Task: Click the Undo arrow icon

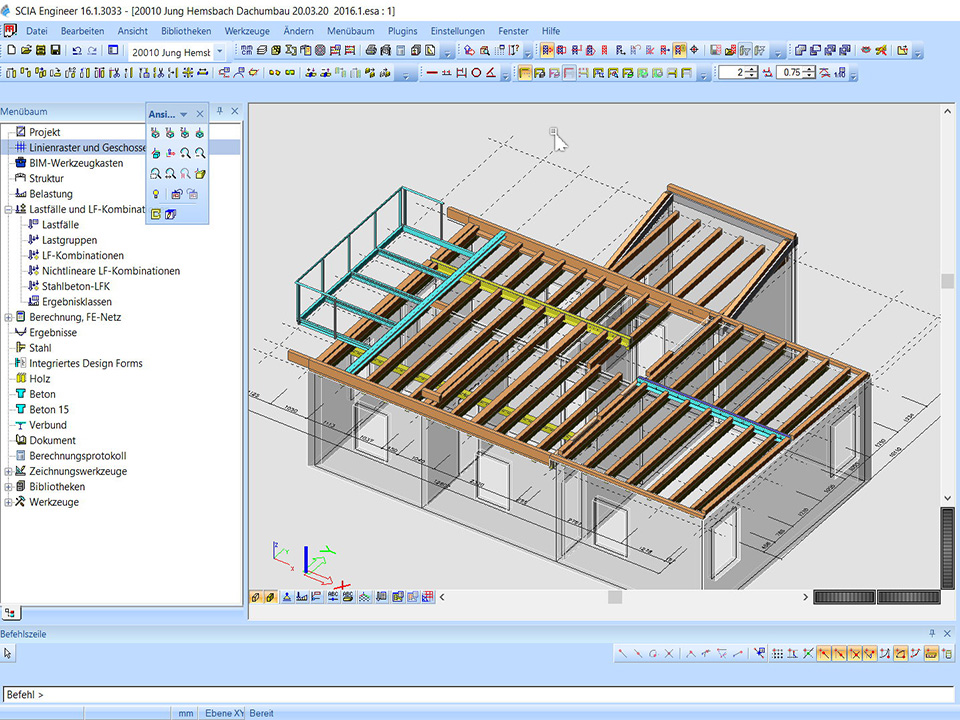Action: 77,51
